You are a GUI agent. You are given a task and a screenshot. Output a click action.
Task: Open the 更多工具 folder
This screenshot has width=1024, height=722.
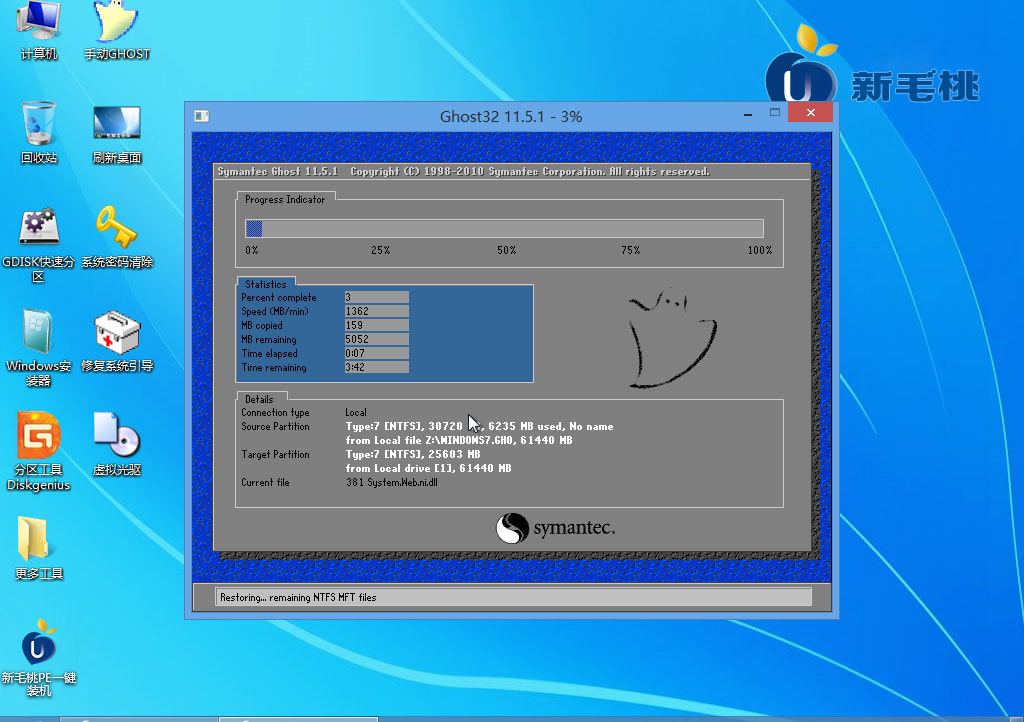pos(39,543)
